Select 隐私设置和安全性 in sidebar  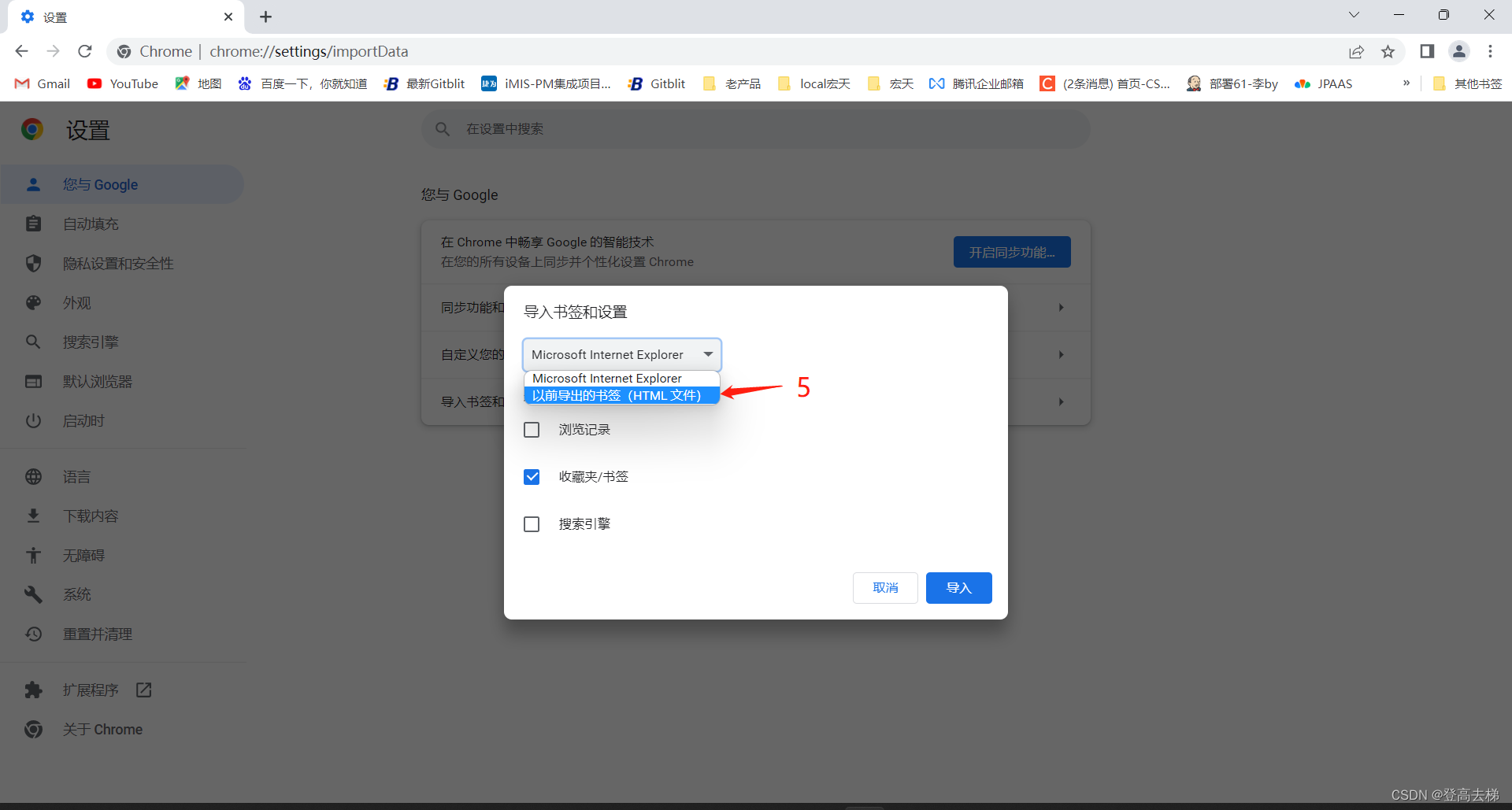(122, 263)
